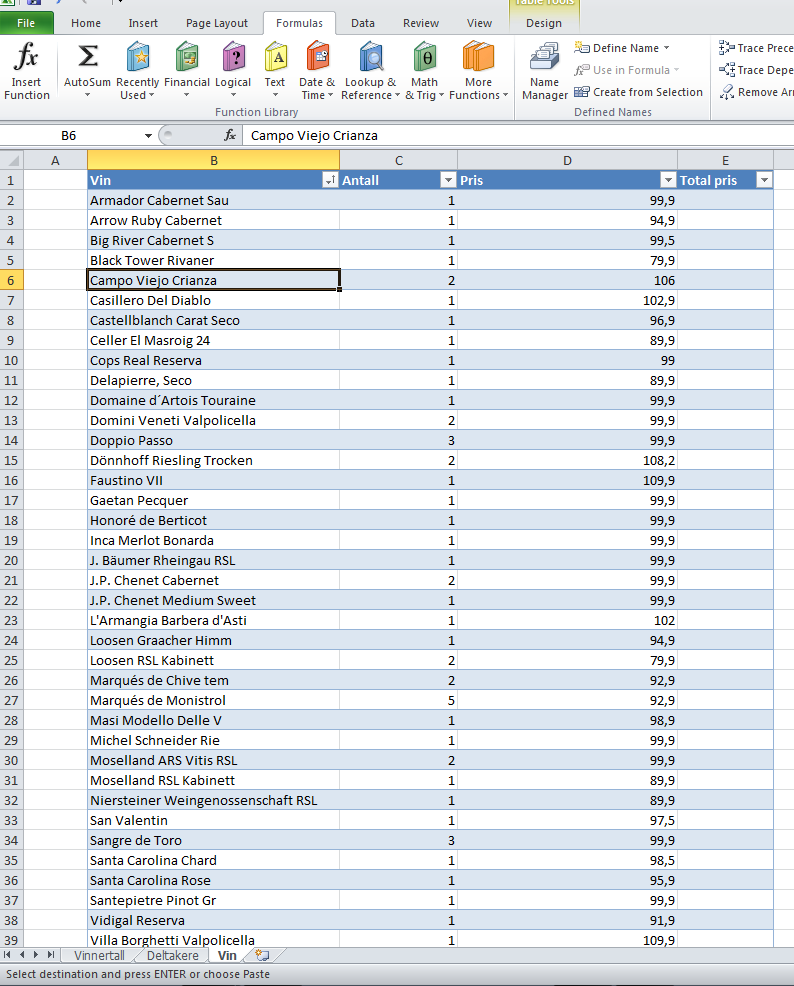Viewport: 794px width, 986px height.
Task: Select cell Sangre de Toro
Action: coord(213,841)
